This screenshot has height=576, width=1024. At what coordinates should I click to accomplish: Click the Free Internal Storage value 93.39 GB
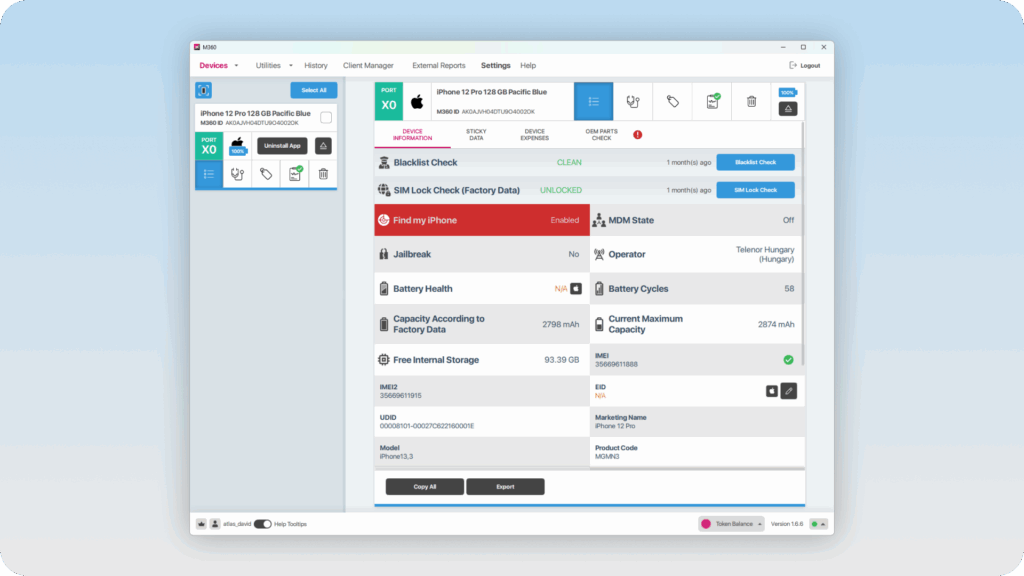pos(562,360)
